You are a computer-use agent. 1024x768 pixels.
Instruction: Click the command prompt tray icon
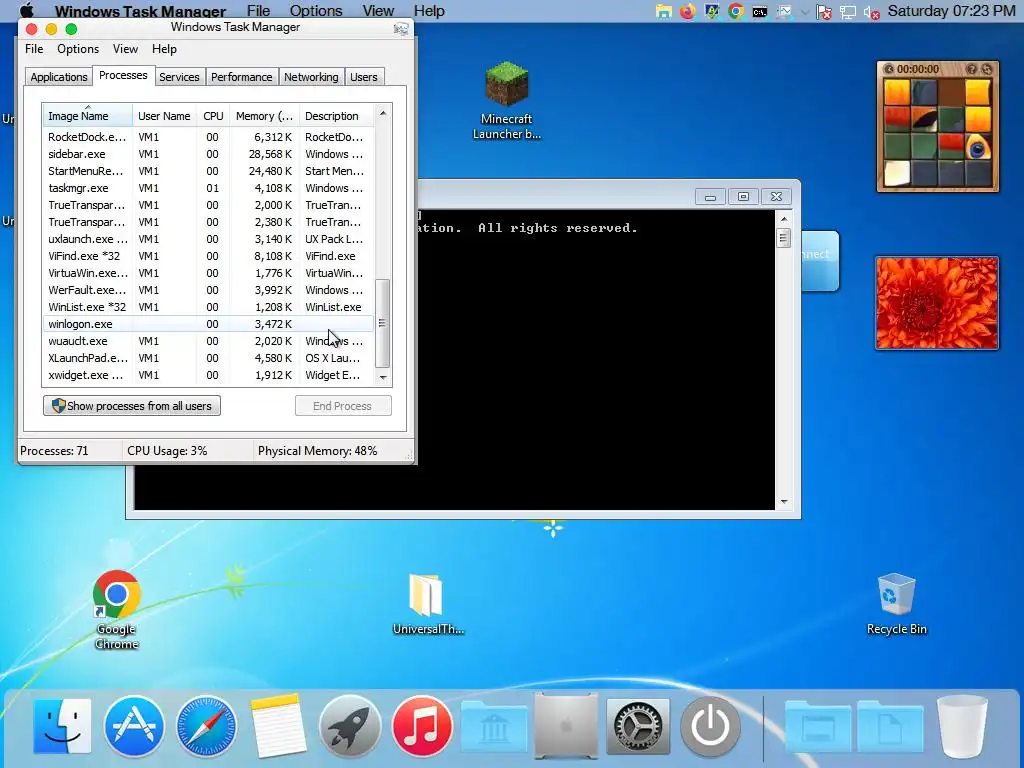pos(760,11)
